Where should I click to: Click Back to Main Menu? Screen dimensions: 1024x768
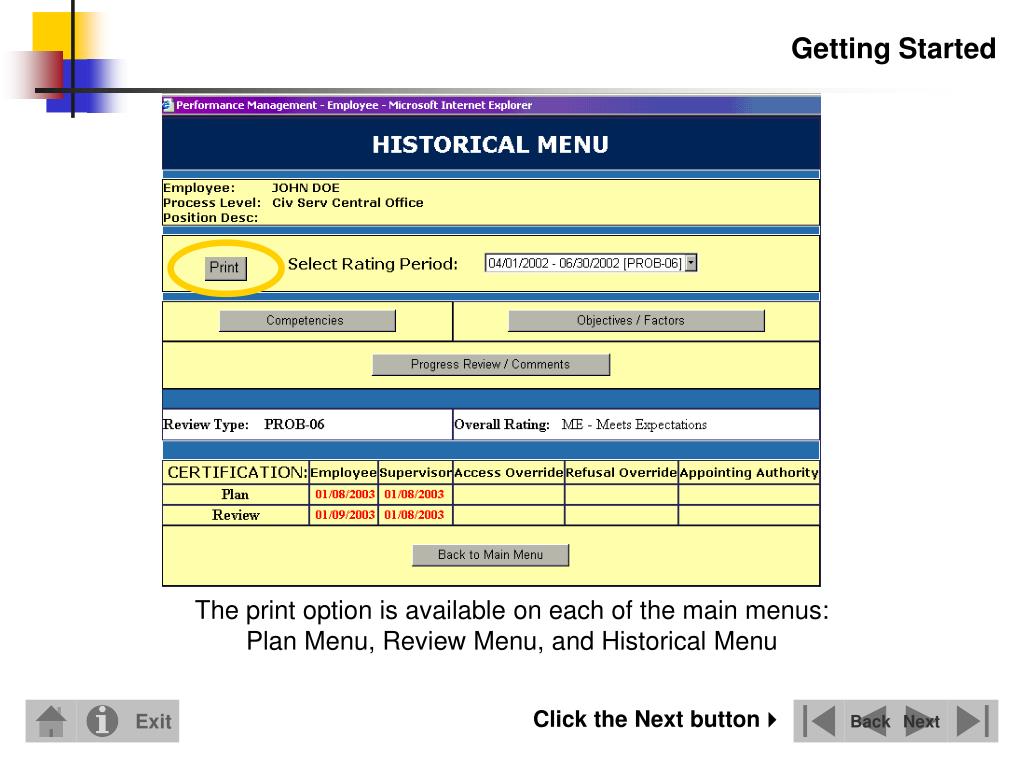point(490,555)
